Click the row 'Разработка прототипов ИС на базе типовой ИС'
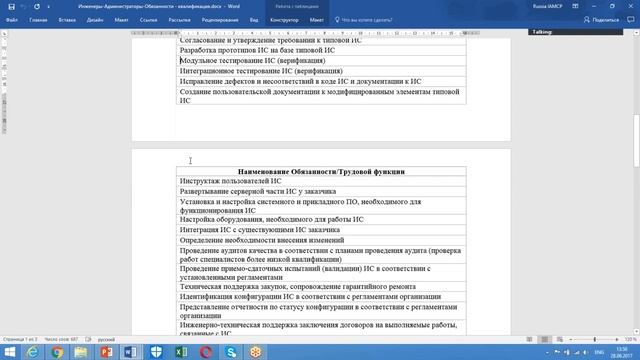 pyautogui.click(x=321, y=50)
